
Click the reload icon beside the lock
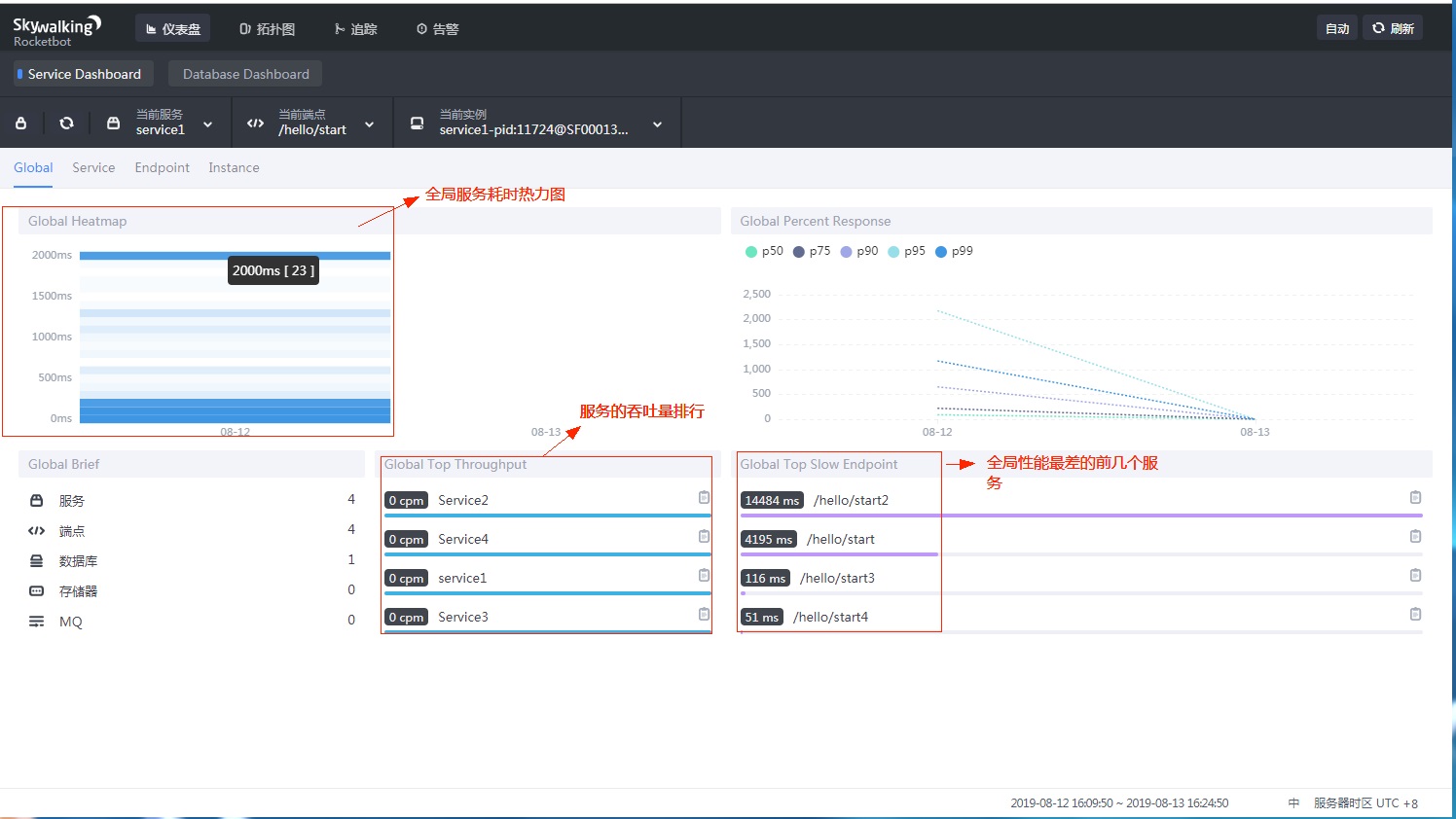(66, 124)
